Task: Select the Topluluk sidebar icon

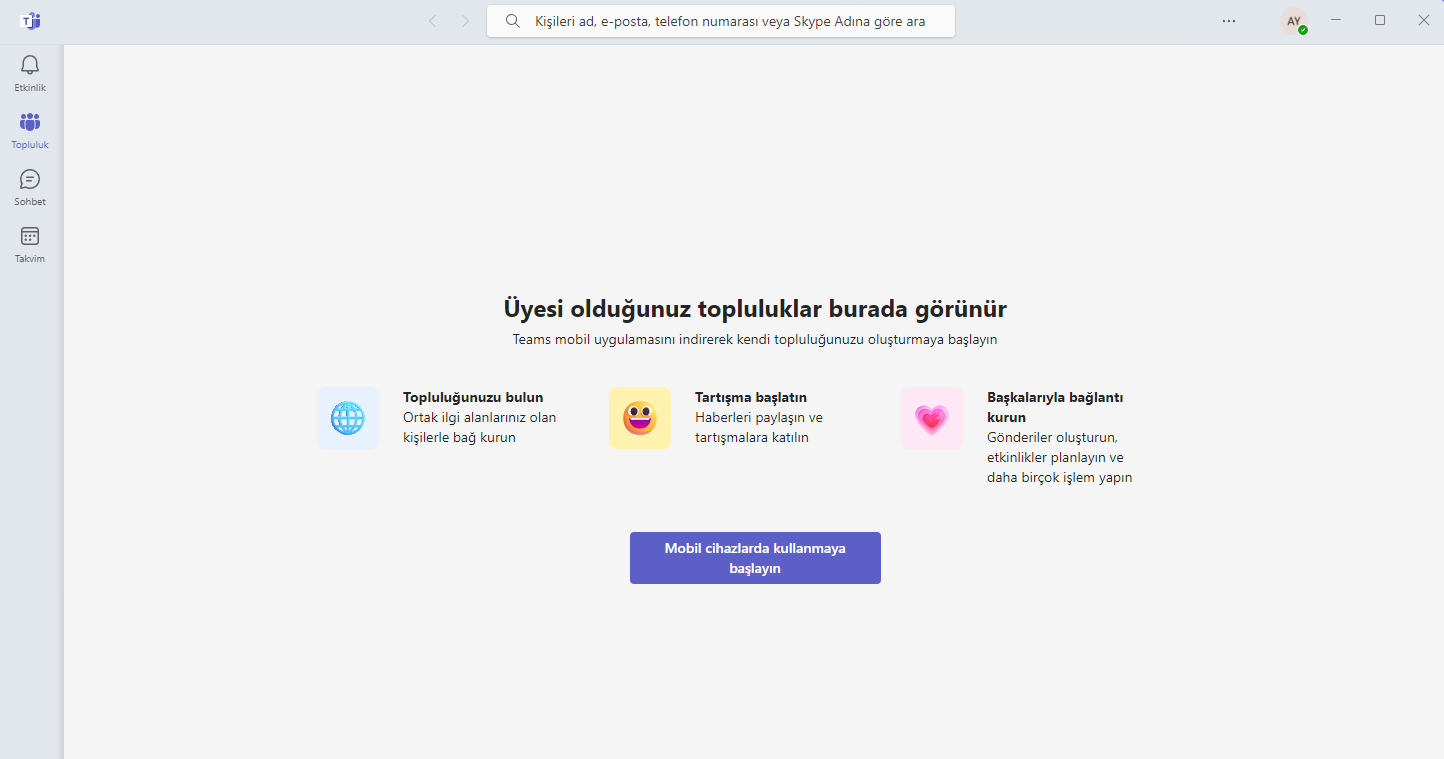Action: pos(29,130)
